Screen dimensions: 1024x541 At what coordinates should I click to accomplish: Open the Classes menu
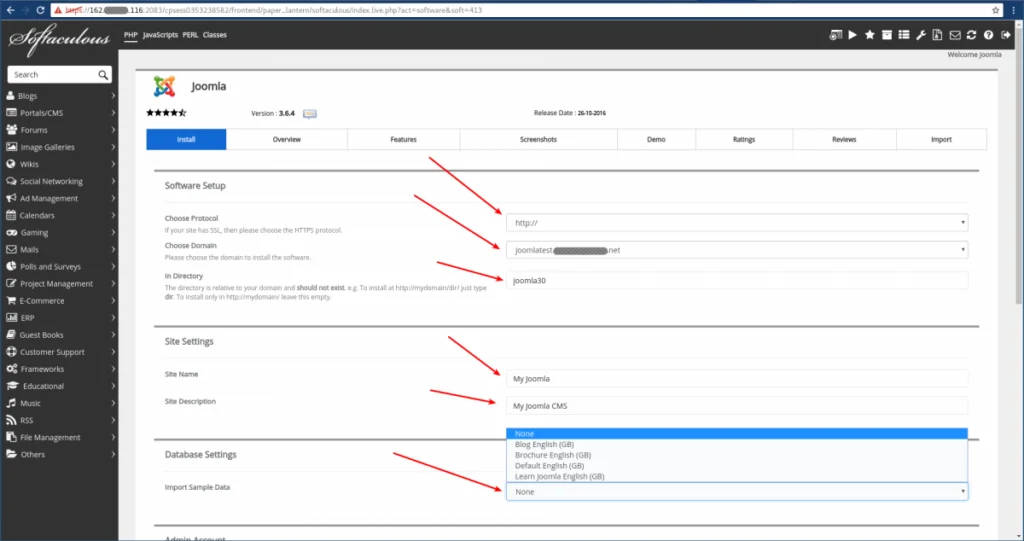[214, 35]
